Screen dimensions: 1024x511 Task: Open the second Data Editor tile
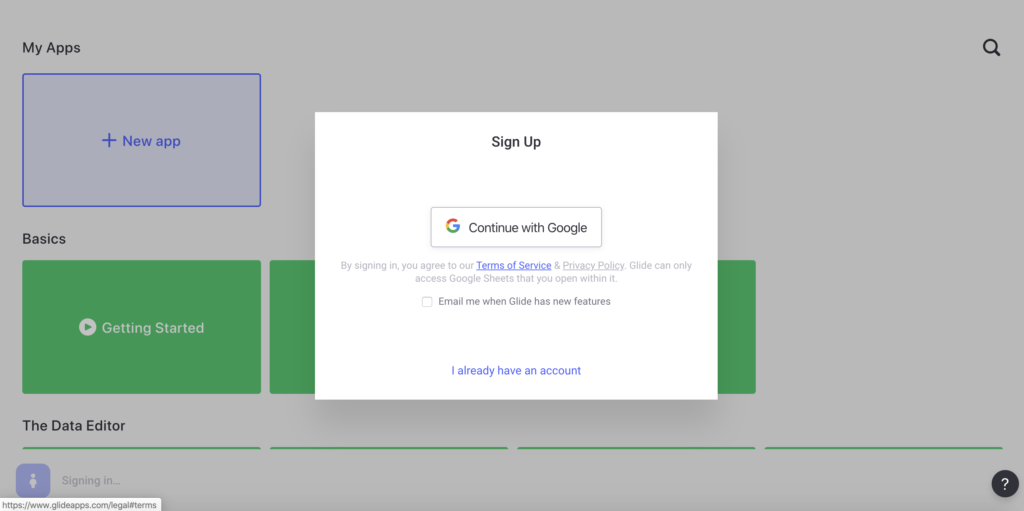(x=389, y=448)
